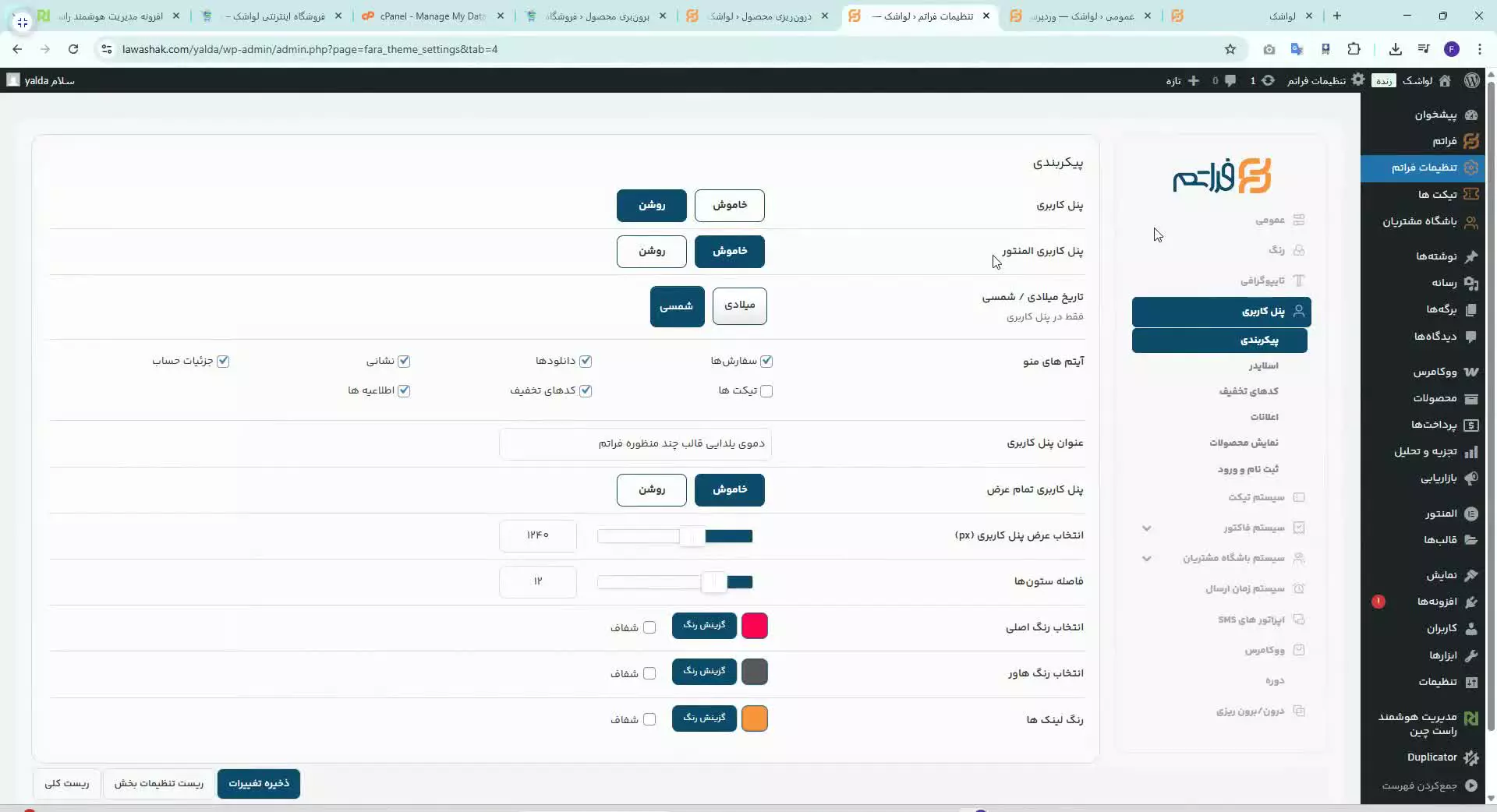The width and height of the screenshot is (1497, 812).
Task: Click the browser bookmark star icon
Action: point(1230,49)
